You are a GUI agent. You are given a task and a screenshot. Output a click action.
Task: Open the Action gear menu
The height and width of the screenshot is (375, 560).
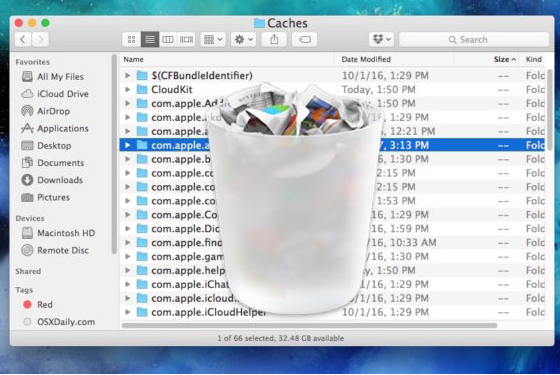click(x=244, y=39)
